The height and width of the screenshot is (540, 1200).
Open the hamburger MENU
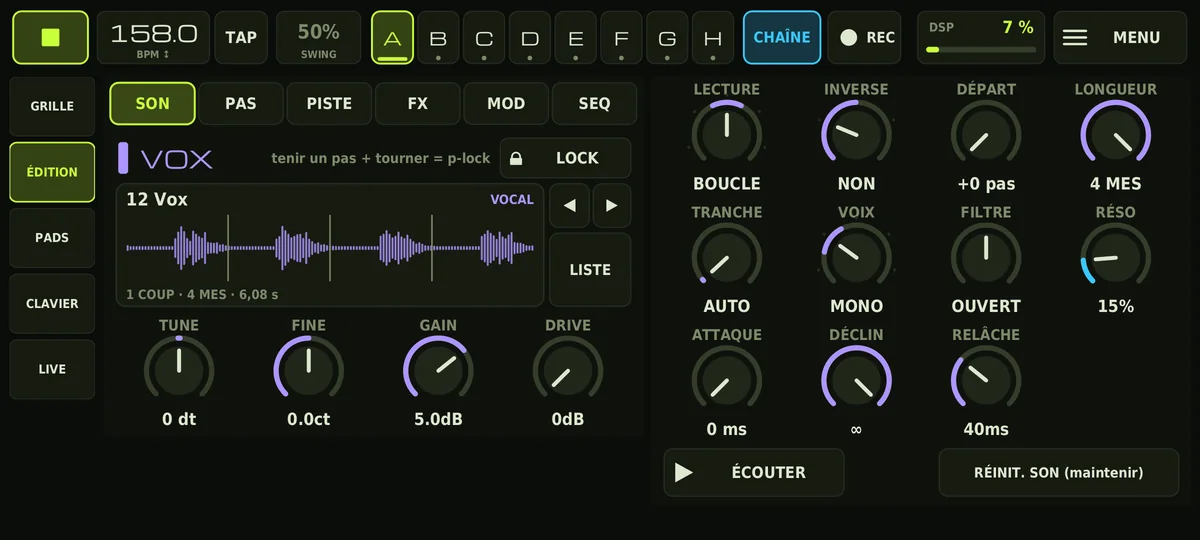point(1120,37)
